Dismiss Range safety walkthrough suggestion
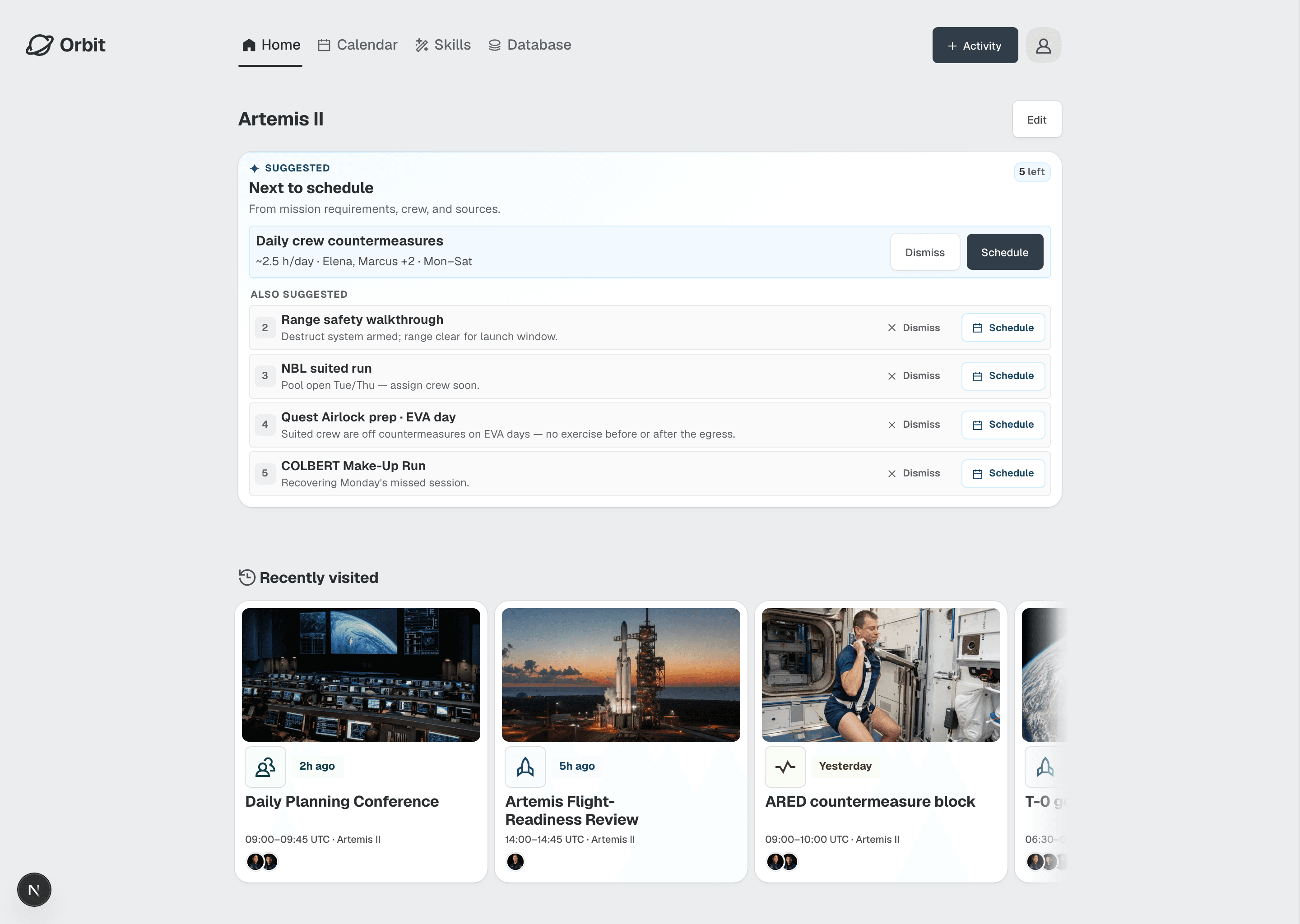The image size is (1300, 924). point(913,328)
